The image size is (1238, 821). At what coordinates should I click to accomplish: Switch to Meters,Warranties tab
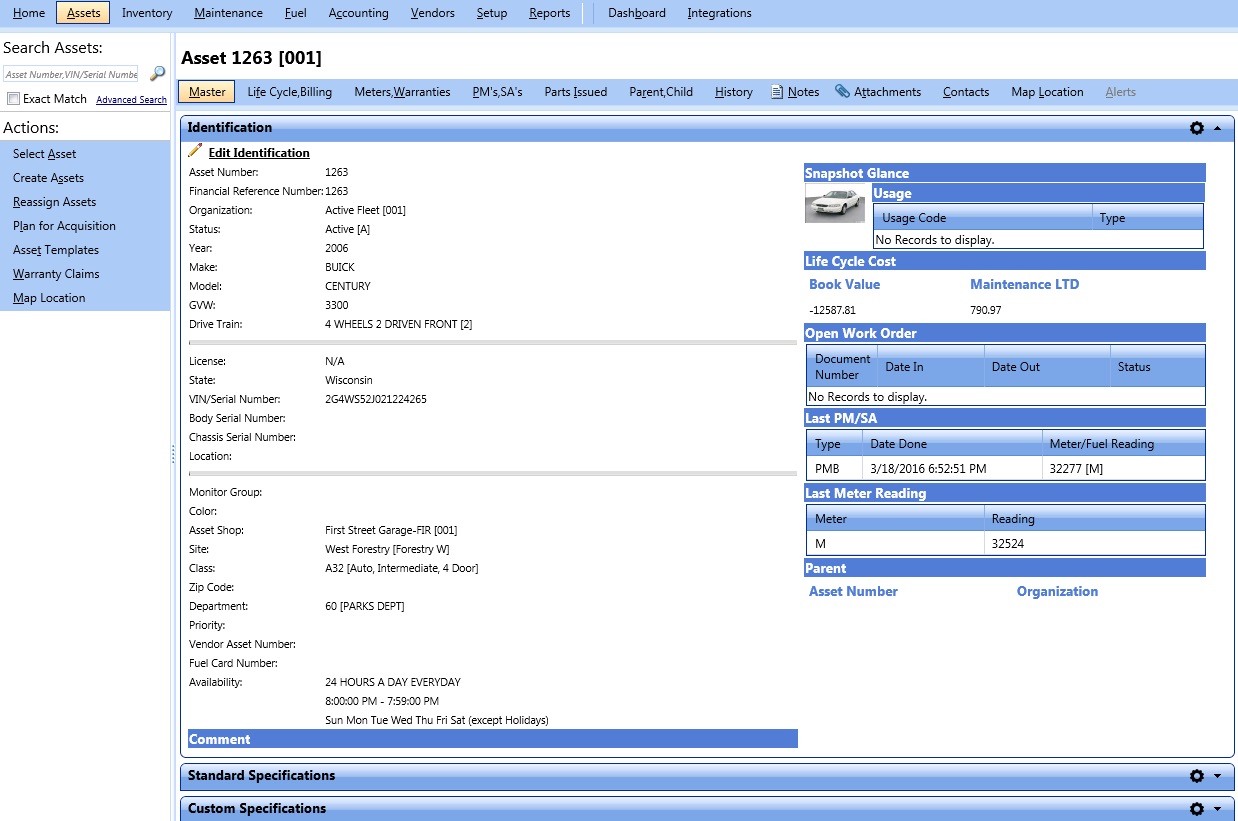(x=402, y=92)
